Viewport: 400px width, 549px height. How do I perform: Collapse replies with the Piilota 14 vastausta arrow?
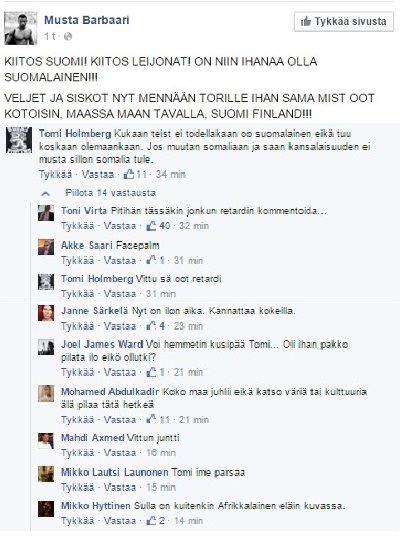46,193
